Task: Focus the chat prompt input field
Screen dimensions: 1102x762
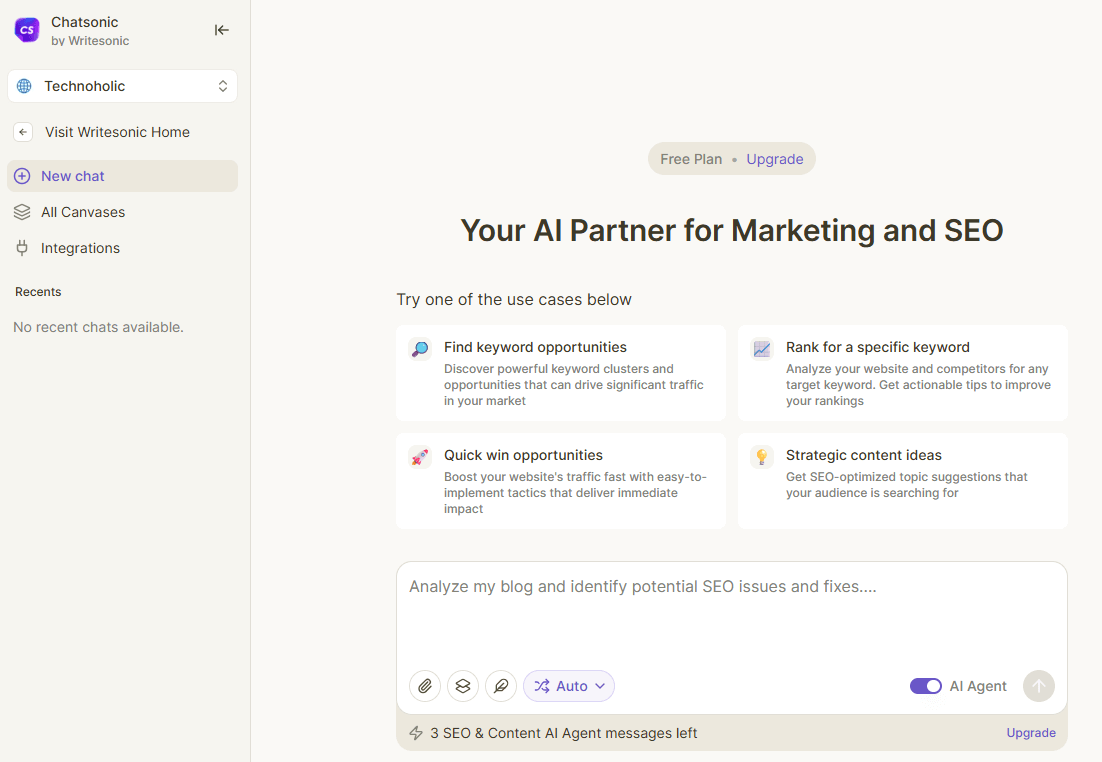Action: [732, 612]
